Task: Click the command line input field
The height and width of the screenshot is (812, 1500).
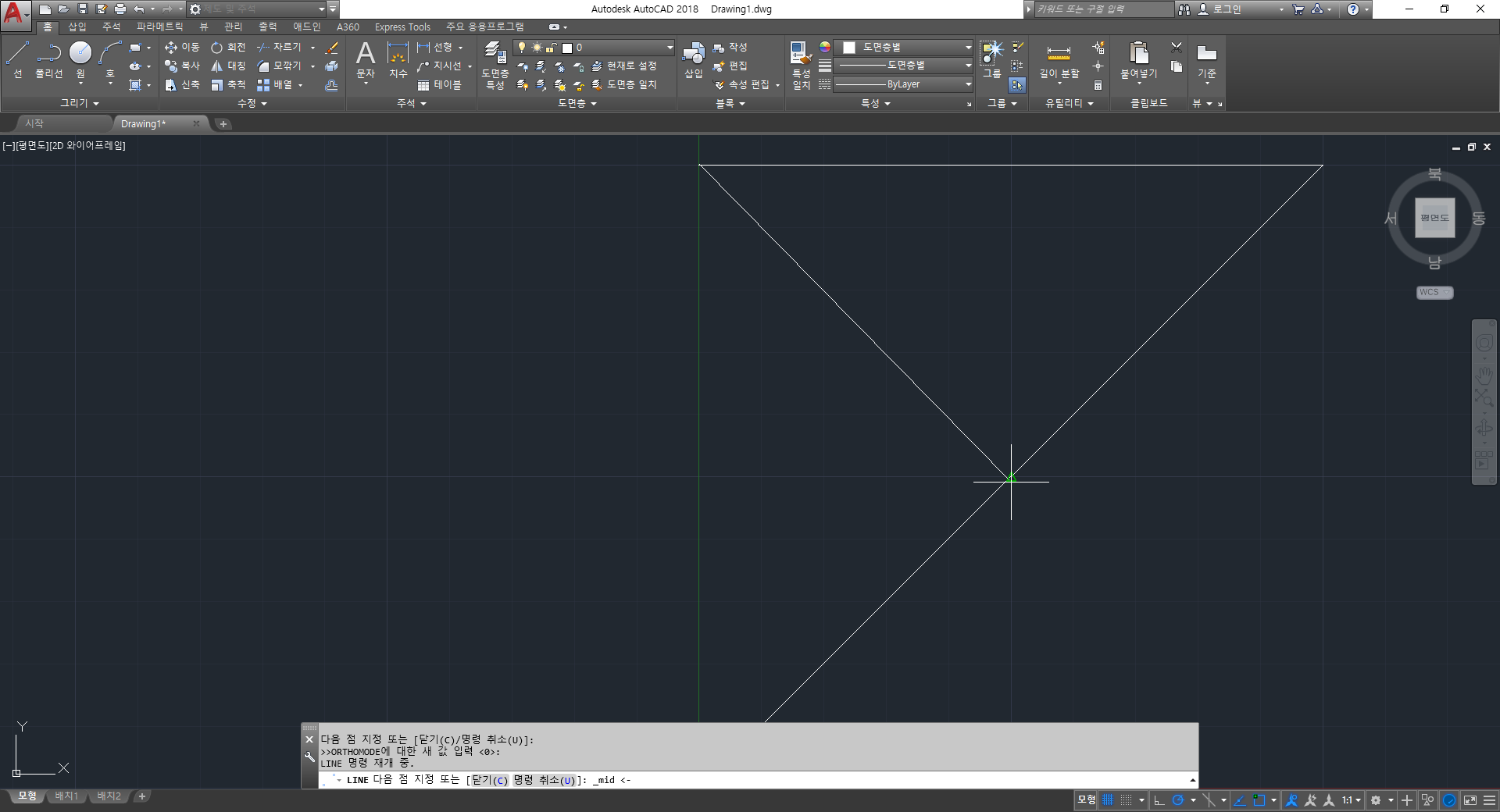Action: pyautogui.click(x=758, y=780)
